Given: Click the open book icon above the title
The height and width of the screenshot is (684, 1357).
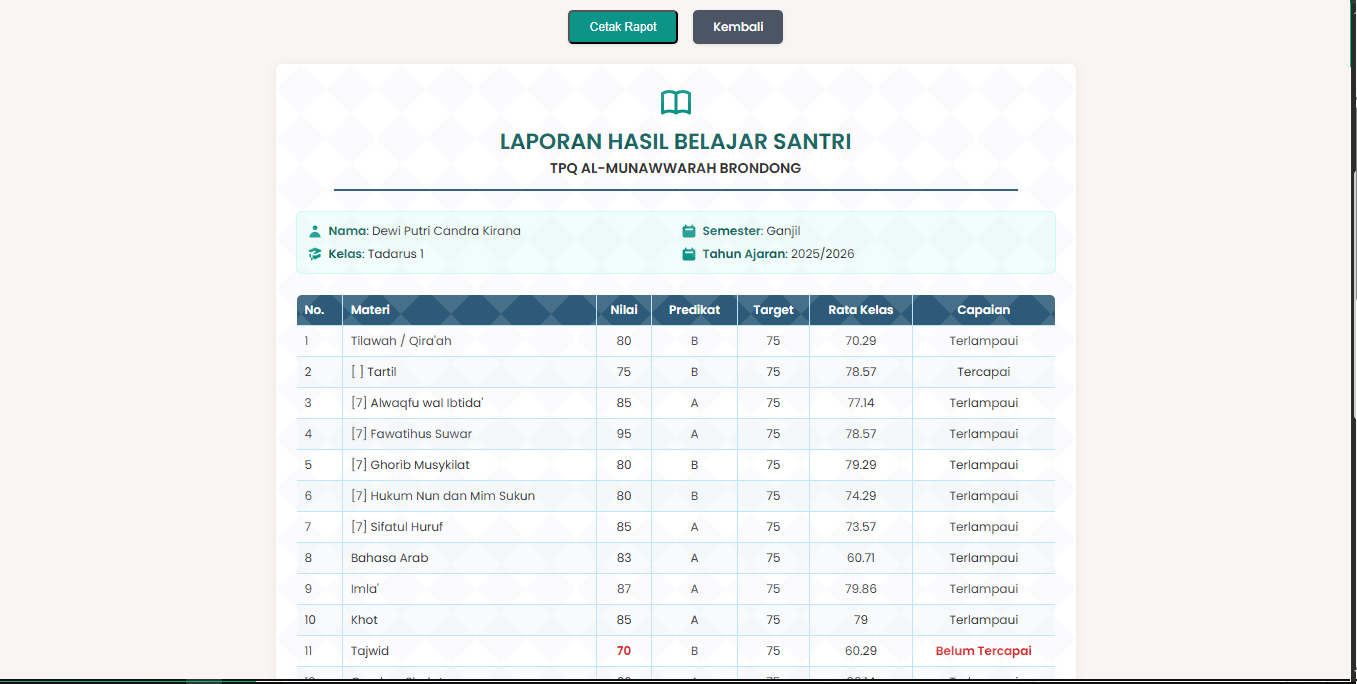Looking at the screenshot, I should click(x=675, y=102).
